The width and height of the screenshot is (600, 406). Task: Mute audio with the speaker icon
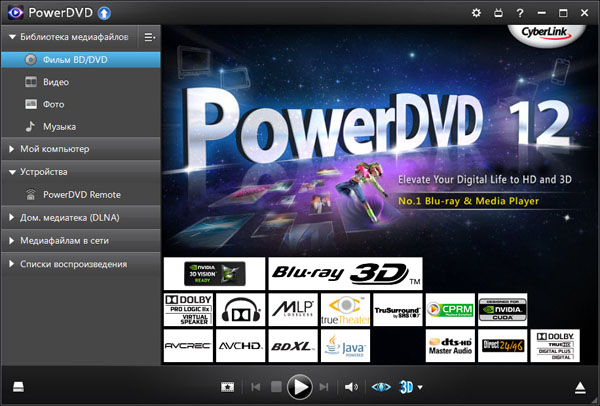(x=351, y=387)
